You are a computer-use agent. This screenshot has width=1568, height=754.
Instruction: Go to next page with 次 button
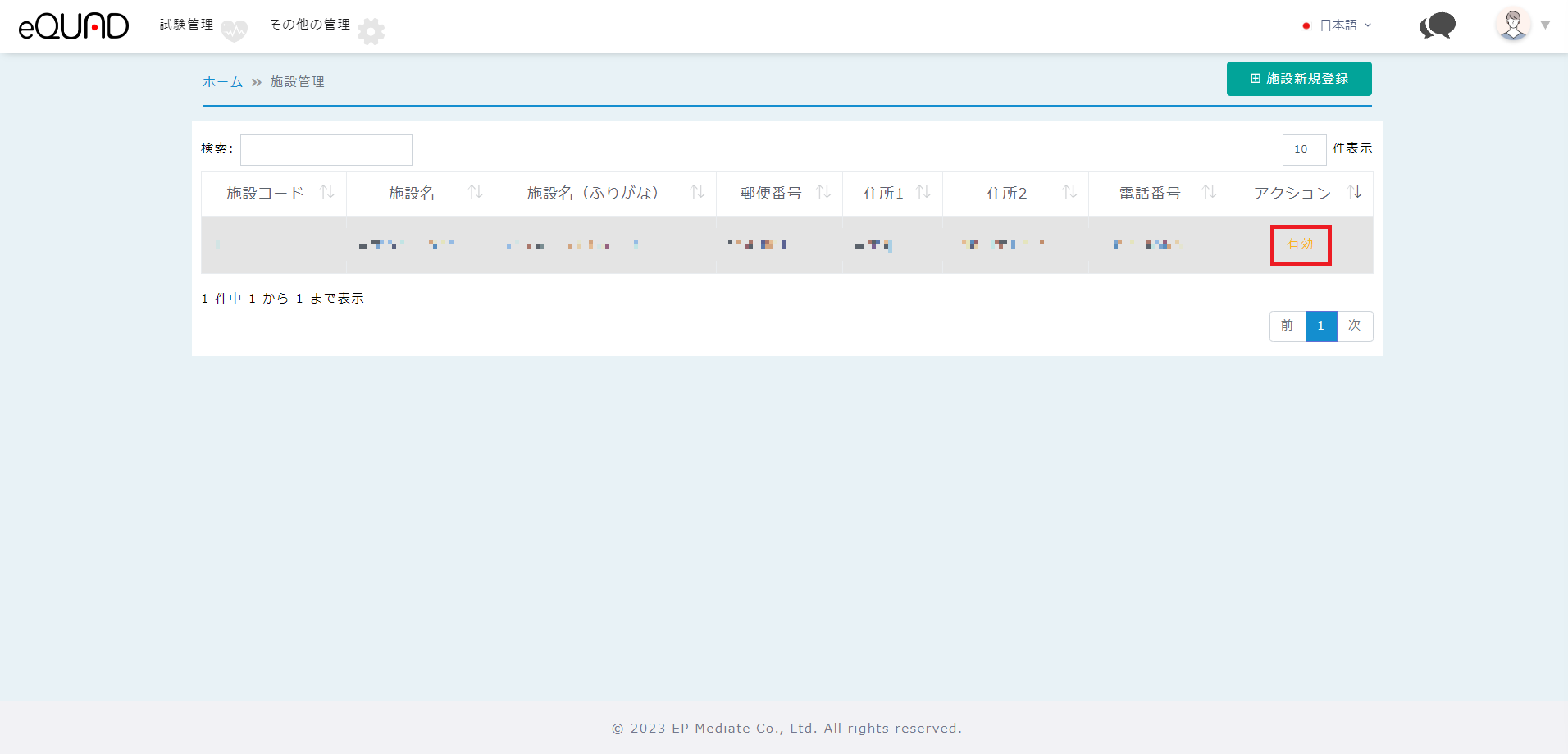click(x=1355, y=326)
